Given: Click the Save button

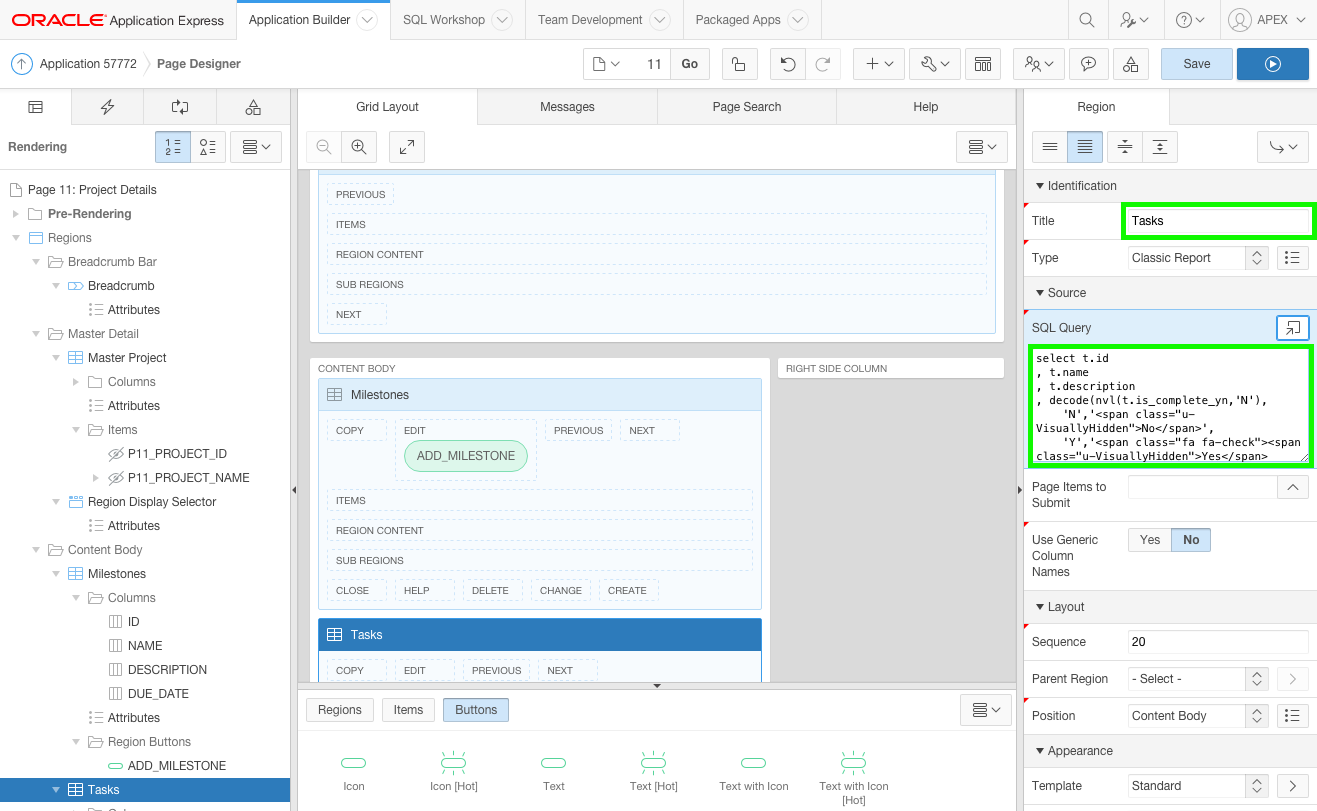Looking at the screenshot, I should (1196, 64).
